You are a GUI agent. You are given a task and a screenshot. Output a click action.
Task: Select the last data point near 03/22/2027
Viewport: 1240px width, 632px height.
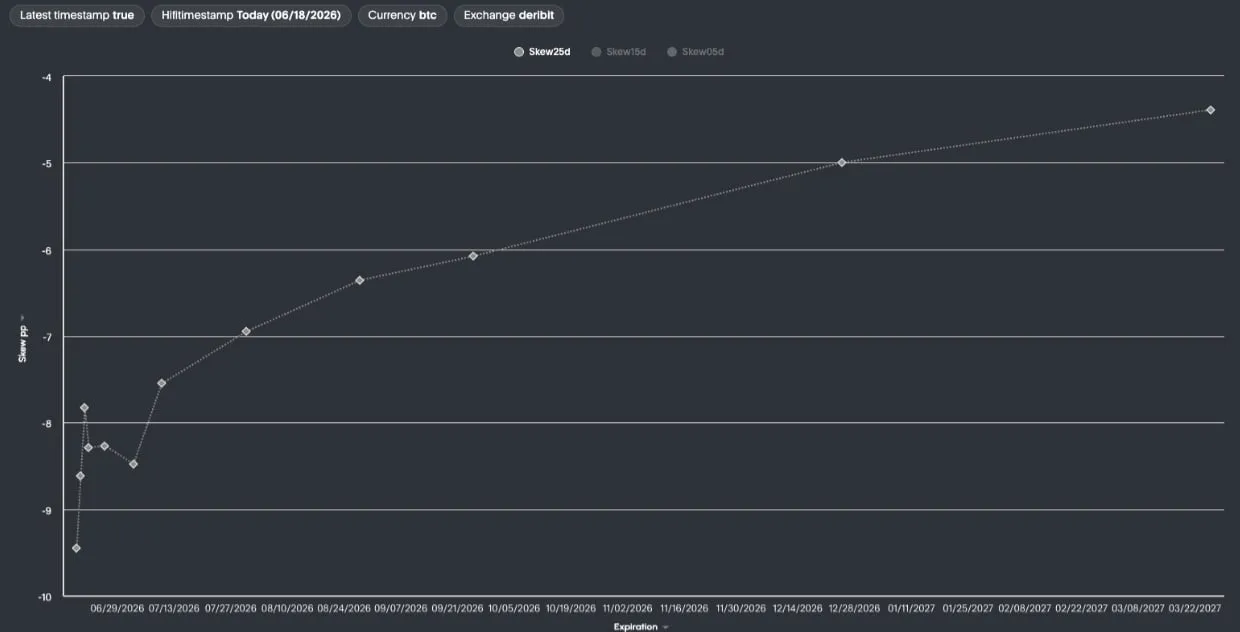(x=1210, y=110)
